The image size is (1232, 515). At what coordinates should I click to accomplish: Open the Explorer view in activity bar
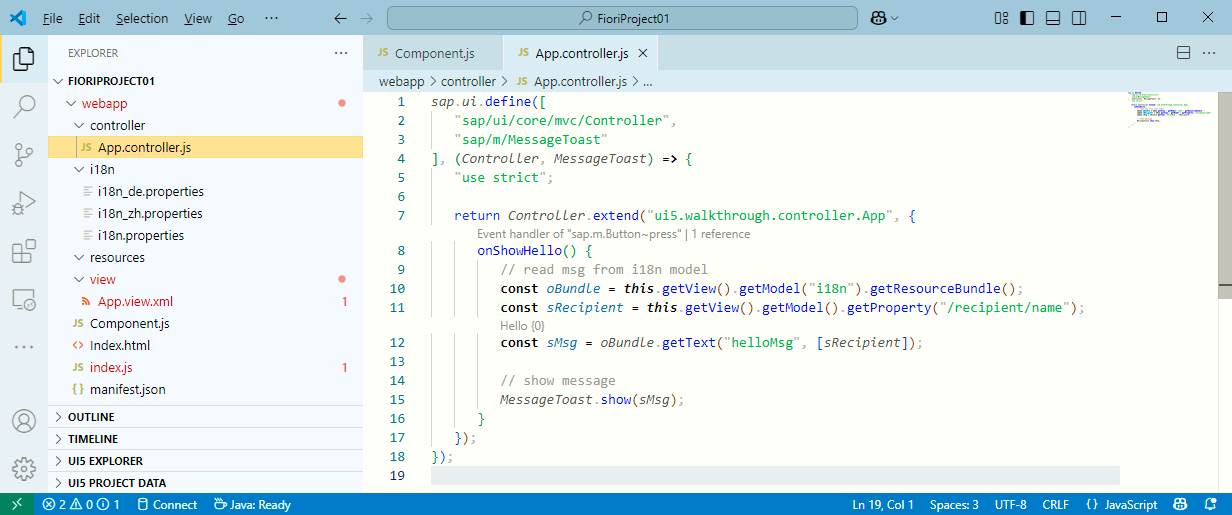(23, 60)
